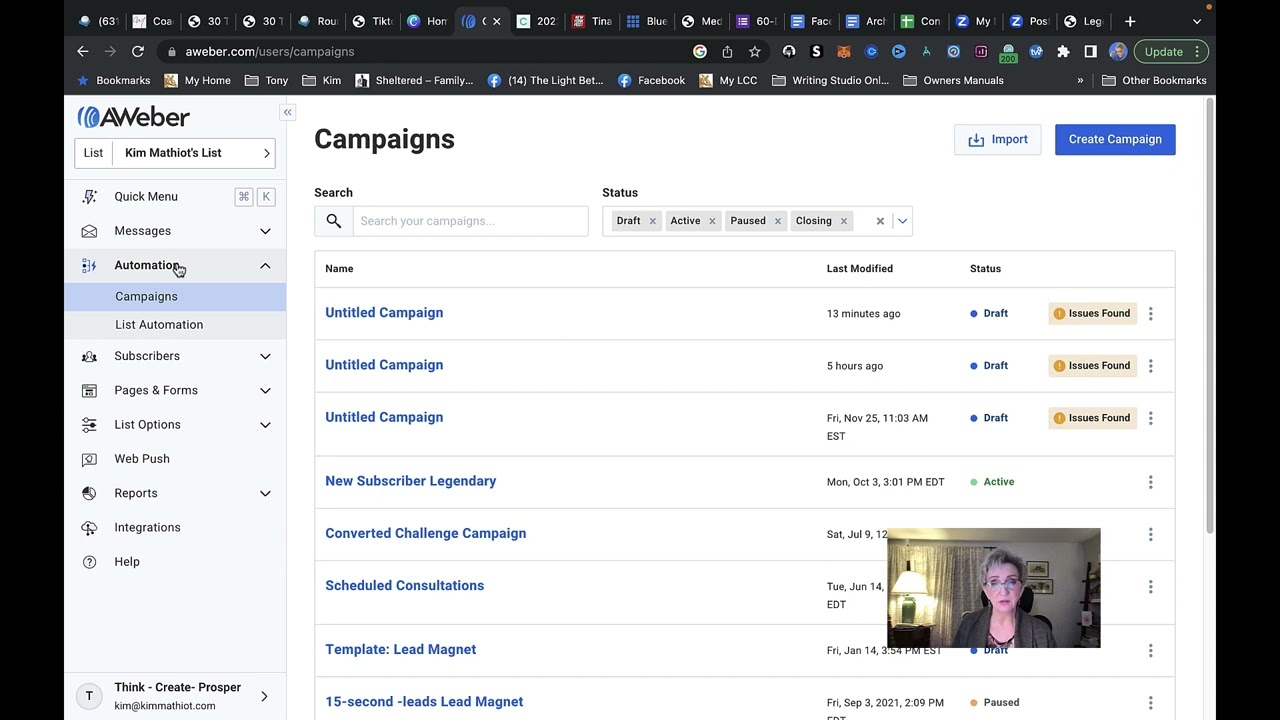Viewport: 1280px width, 720px height.
Task: Open the 15-second -leads Lead Magnet campaign
Action: [x=424, y=702]
